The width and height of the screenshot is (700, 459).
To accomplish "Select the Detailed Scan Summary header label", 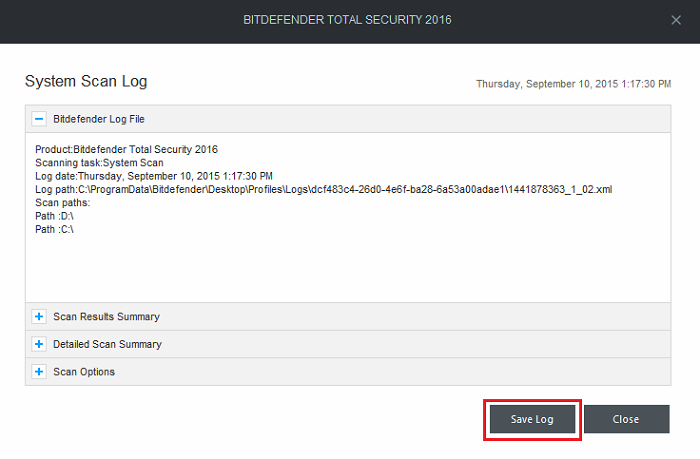I will coord(107,344).
